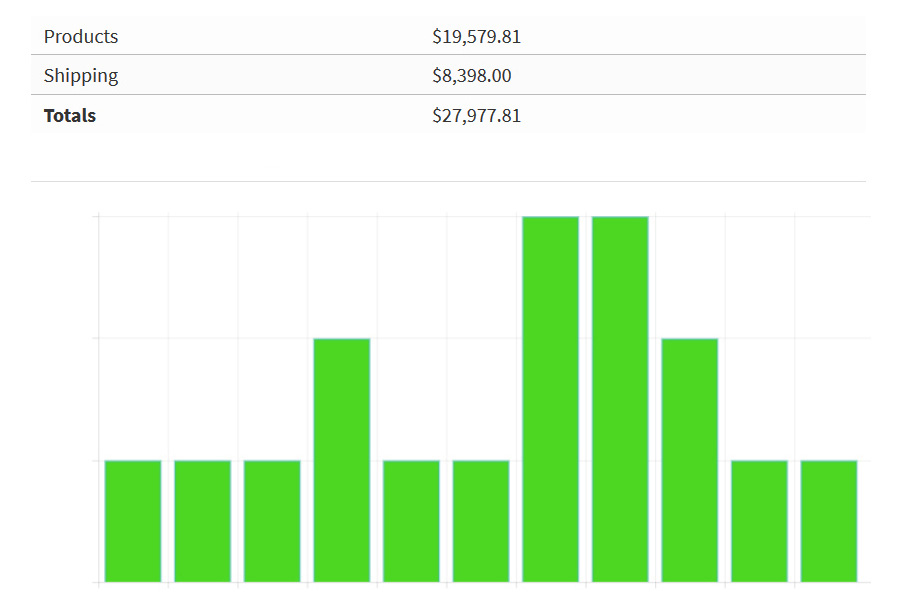Click the fifth green bar from left
This screenshot has height=600, width=900.
411,521
